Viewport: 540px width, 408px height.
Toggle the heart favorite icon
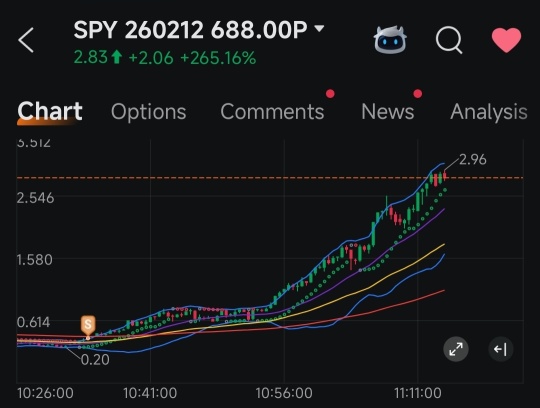click(506, 40)
